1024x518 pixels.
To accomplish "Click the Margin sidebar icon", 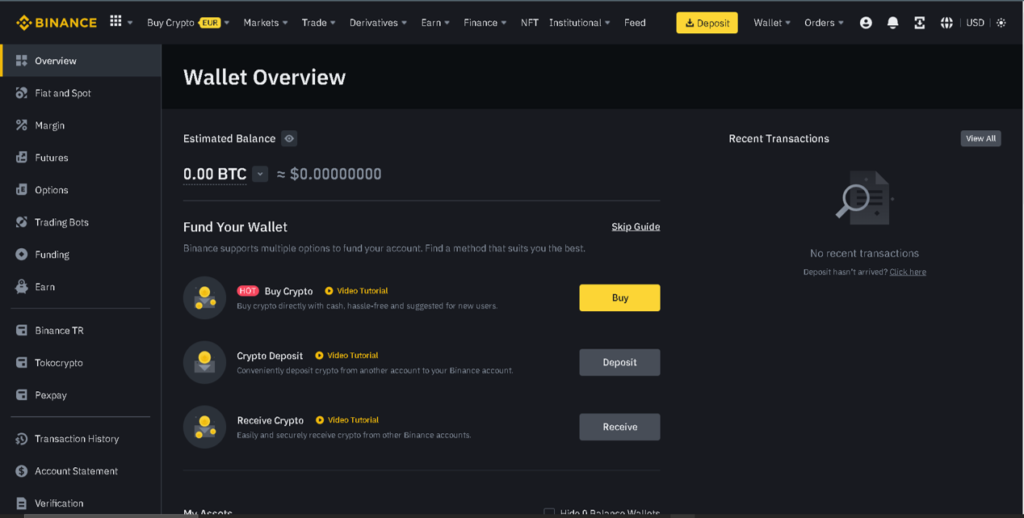I will click(x=22, y=125).
